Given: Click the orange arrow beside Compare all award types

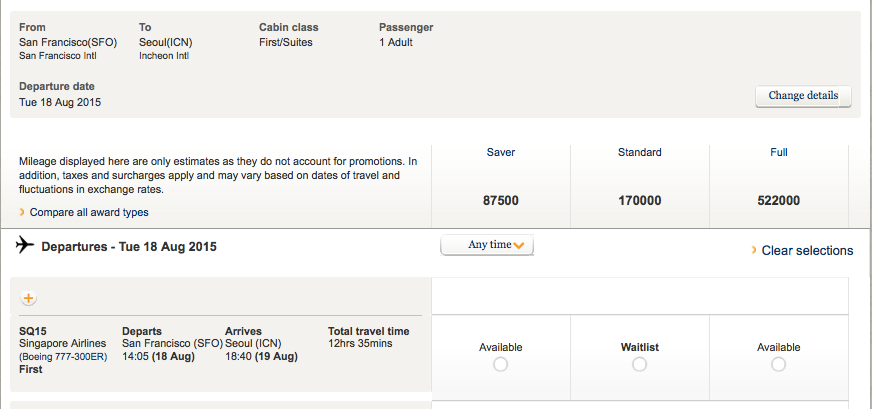Looking at the screenshot, I should 22,212.
